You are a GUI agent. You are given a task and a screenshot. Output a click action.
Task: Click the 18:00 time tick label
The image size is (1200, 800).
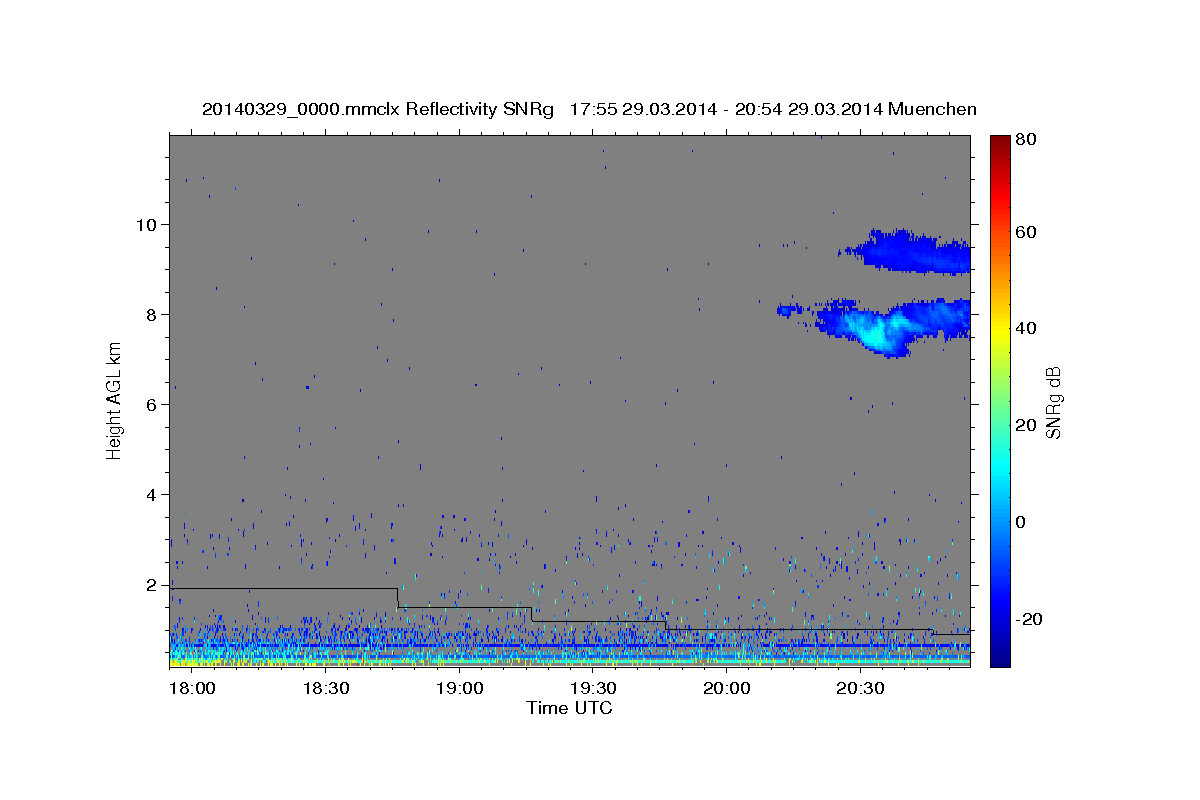[x=192, y=689]
